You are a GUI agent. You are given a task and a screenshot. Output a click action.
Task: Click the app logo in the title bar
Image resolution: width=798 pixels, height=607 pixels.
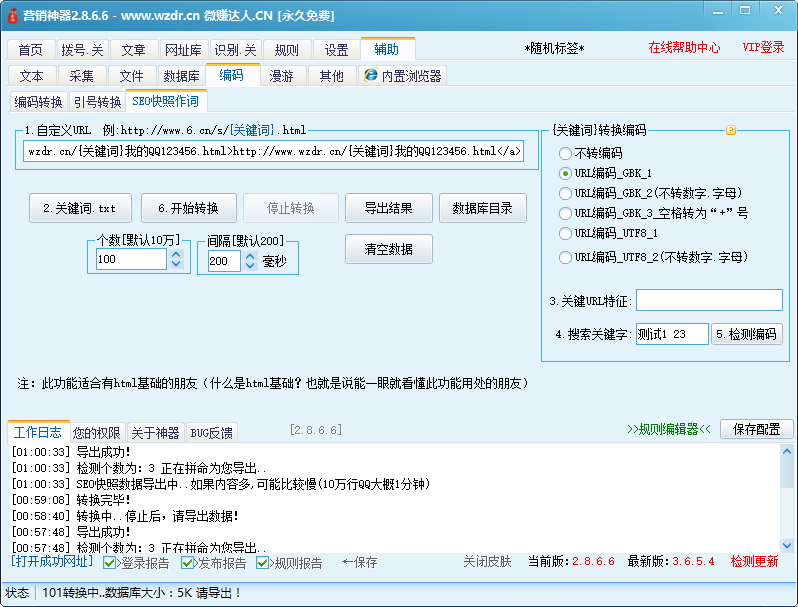(x=11, y=15)
